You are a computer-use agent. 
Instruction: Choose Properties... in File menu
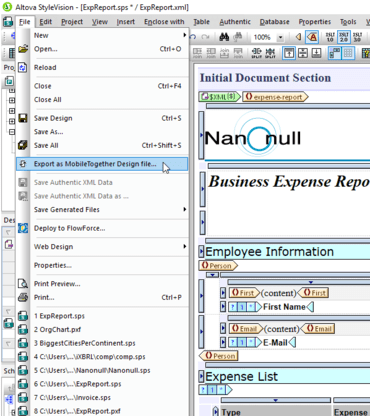pos(102,265)
